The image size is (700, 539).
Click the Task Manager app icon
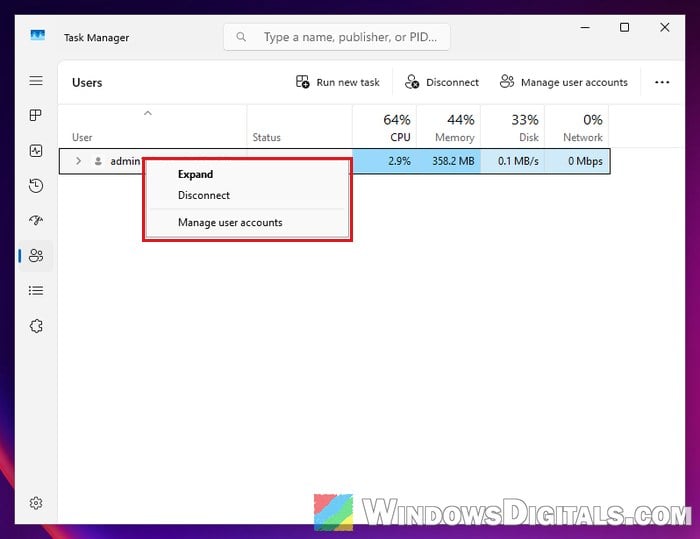(38, 35)
